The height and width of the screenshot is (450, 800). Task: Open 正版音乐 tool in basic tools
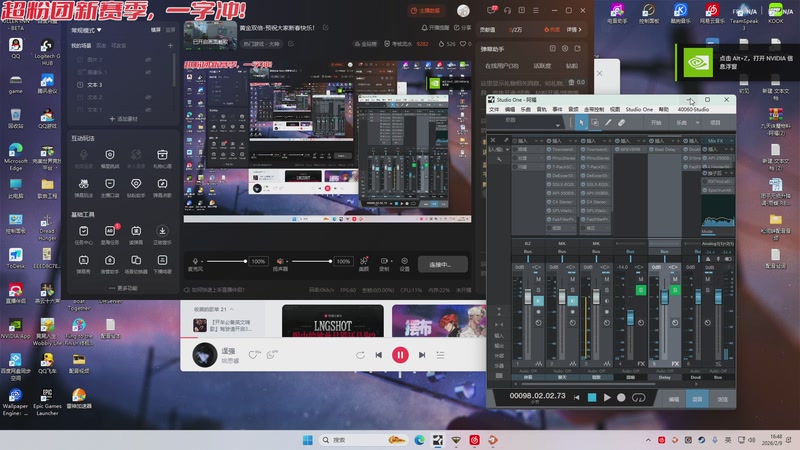click(x=162, y=235)
